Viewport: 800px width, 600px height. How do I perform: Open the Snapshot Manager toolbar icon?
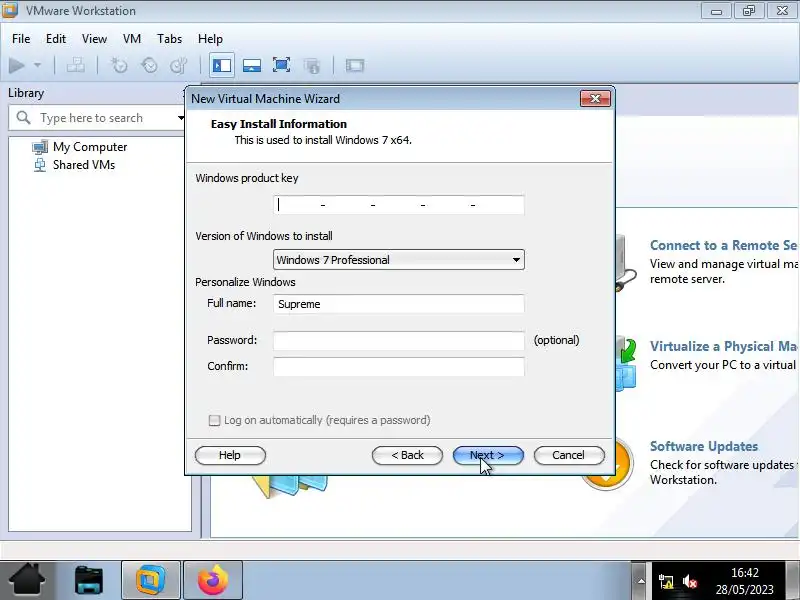pyautogui.click(x=179, y=65)
